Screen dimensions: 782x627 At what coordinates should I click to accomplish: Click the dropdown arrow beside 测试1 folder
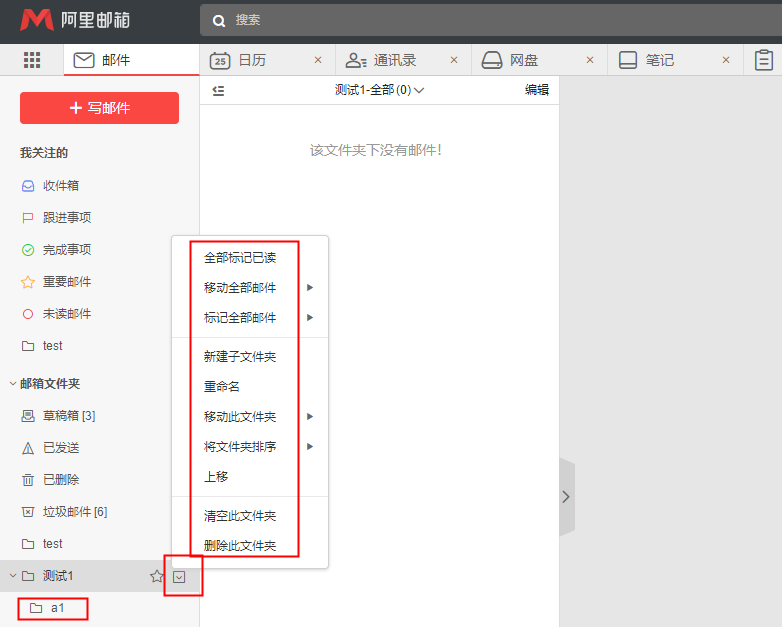[x=179, y=576]
